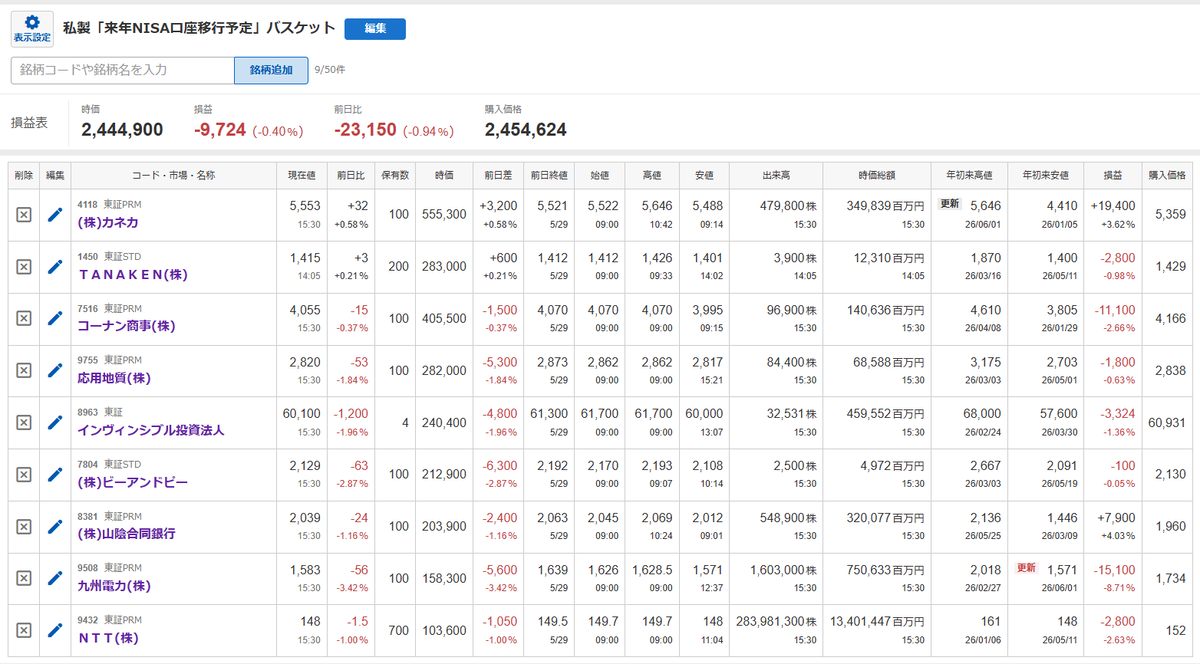Screen dimensions: 1200x664
Task: Select the total 前日比 value -23,150
Action: pos(365,130)
